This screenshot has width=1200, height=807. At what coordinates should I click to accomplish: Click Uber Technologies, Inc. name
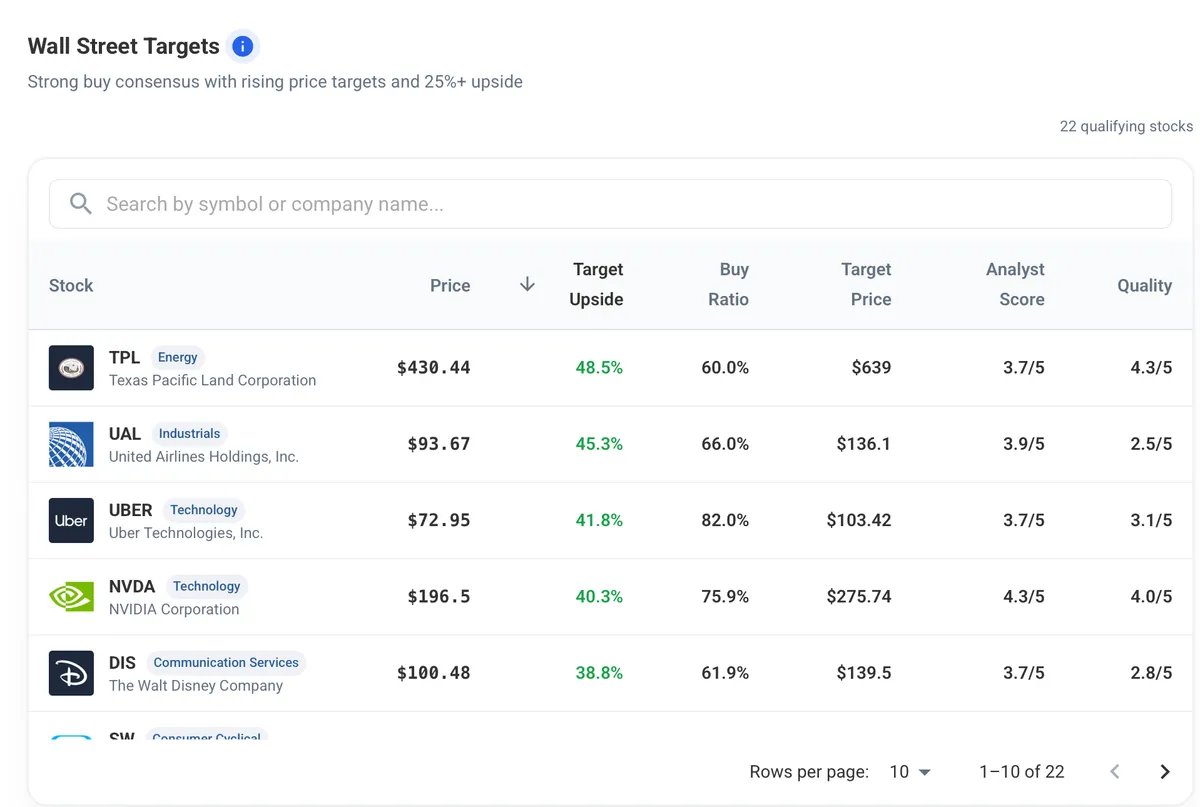[186, 533]
